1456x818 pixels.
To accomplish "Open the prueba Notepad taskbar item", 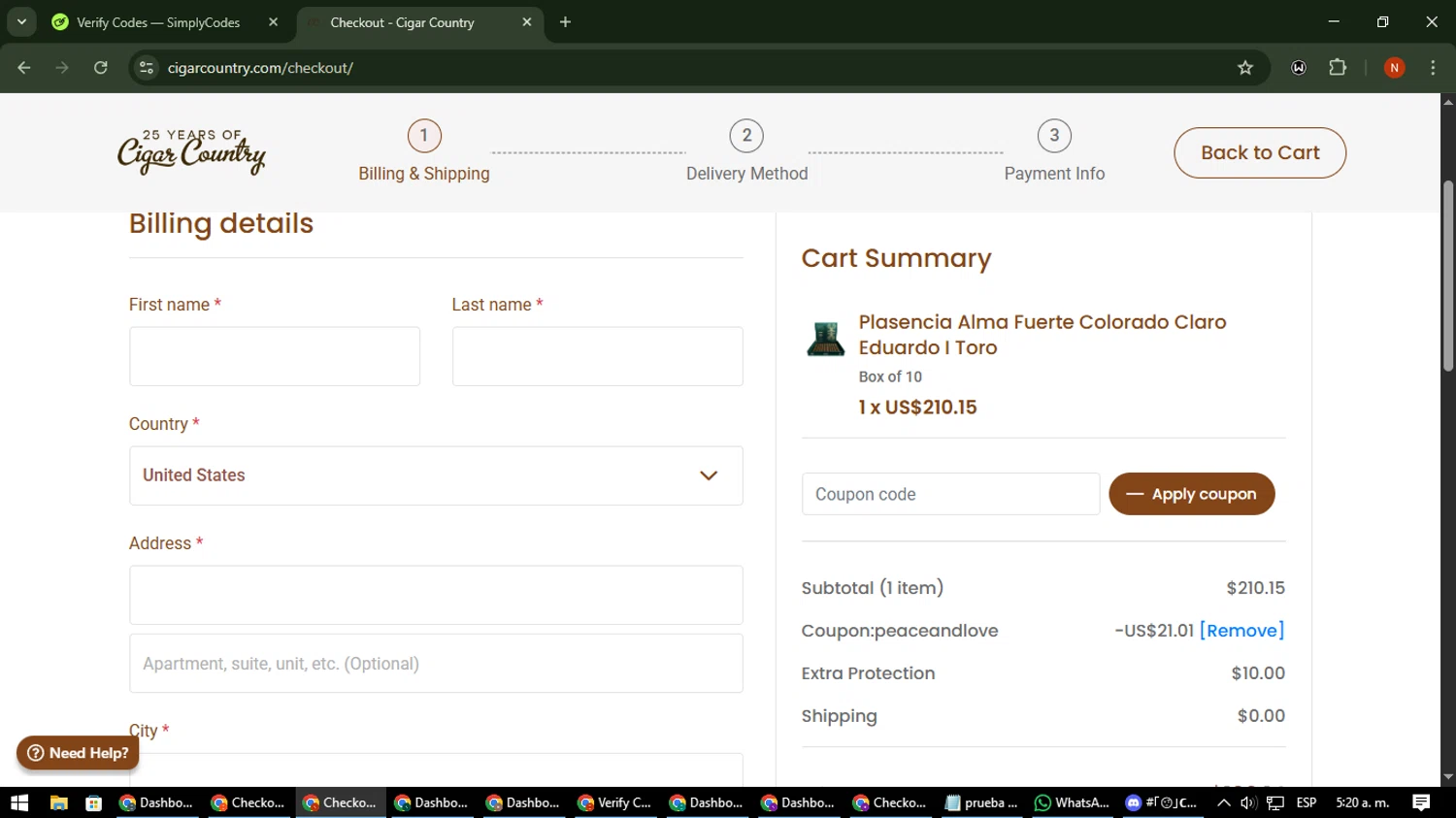I will pos(980,802).
